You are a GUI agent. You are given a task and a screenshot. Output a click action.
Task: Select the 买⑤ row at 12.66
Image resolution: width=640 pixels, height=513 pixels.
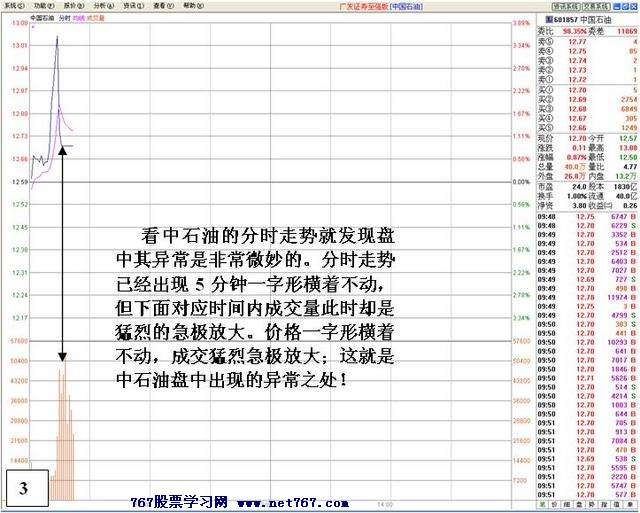[x=587, y=128]
